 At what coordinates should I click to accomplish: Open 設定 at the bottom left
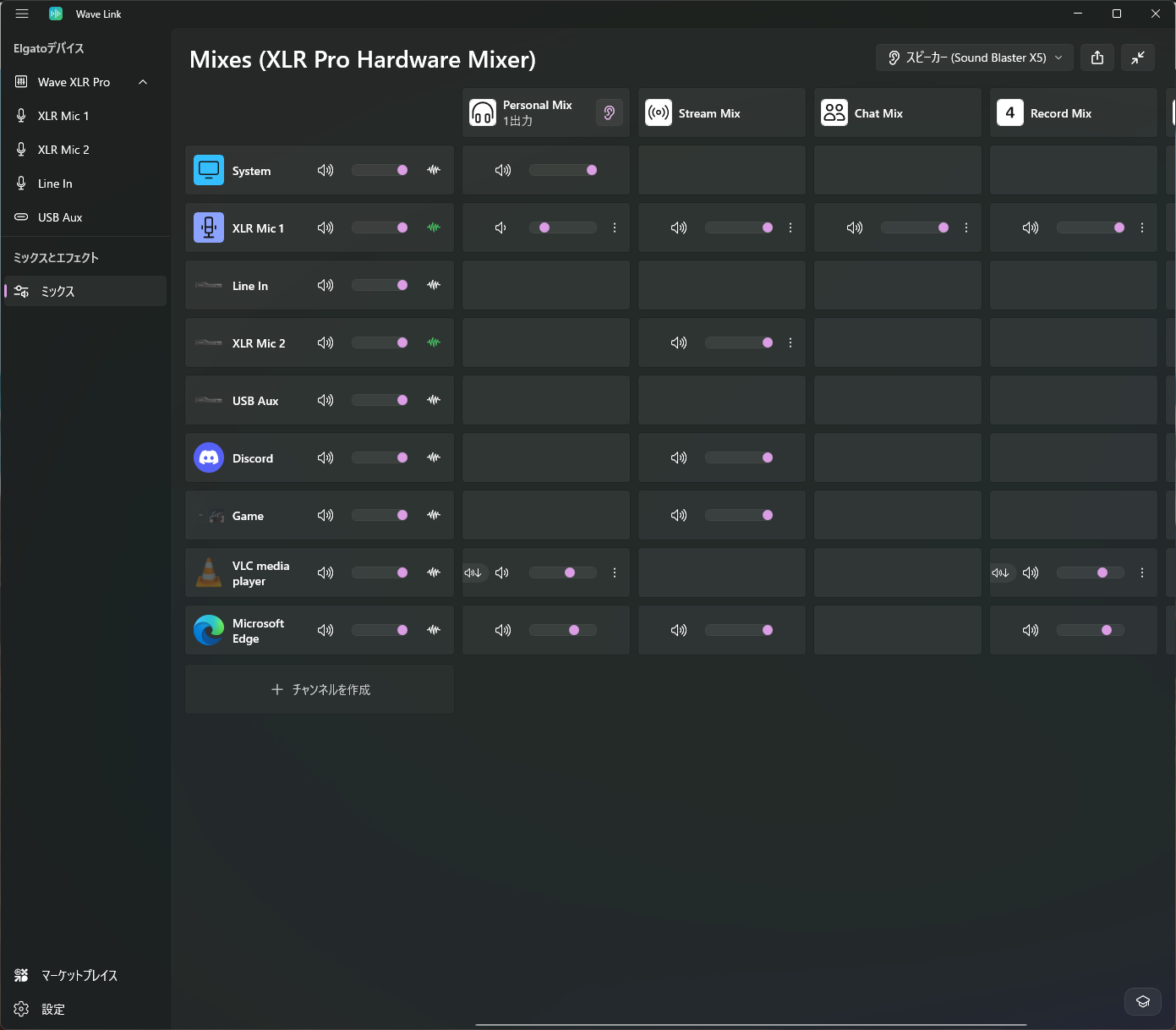[52, 1009]
